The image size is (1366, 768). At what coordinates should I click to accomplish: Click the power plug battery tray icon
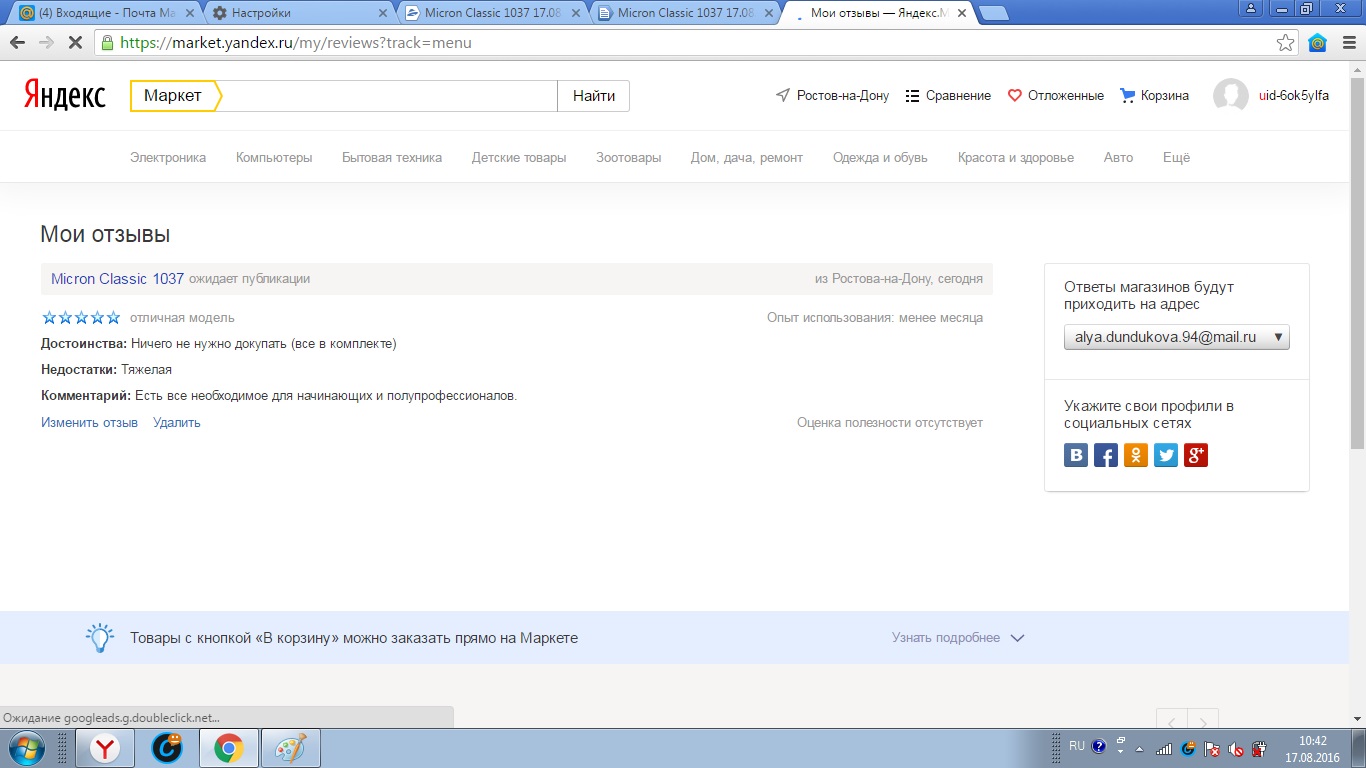tap(1260, 748)
